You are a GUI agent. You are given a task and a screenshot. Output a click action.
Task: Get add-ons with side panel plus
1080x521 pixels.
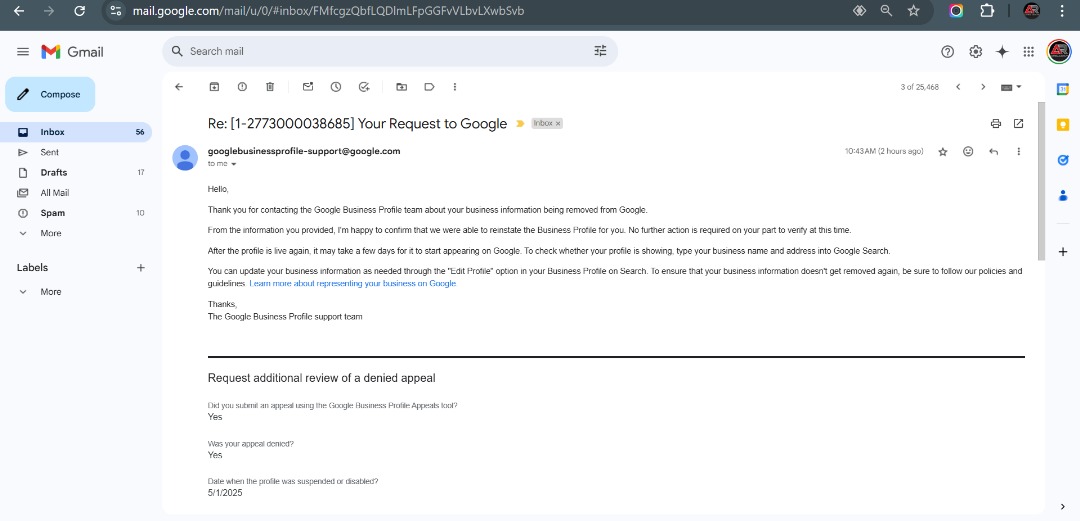[1063, 252]
